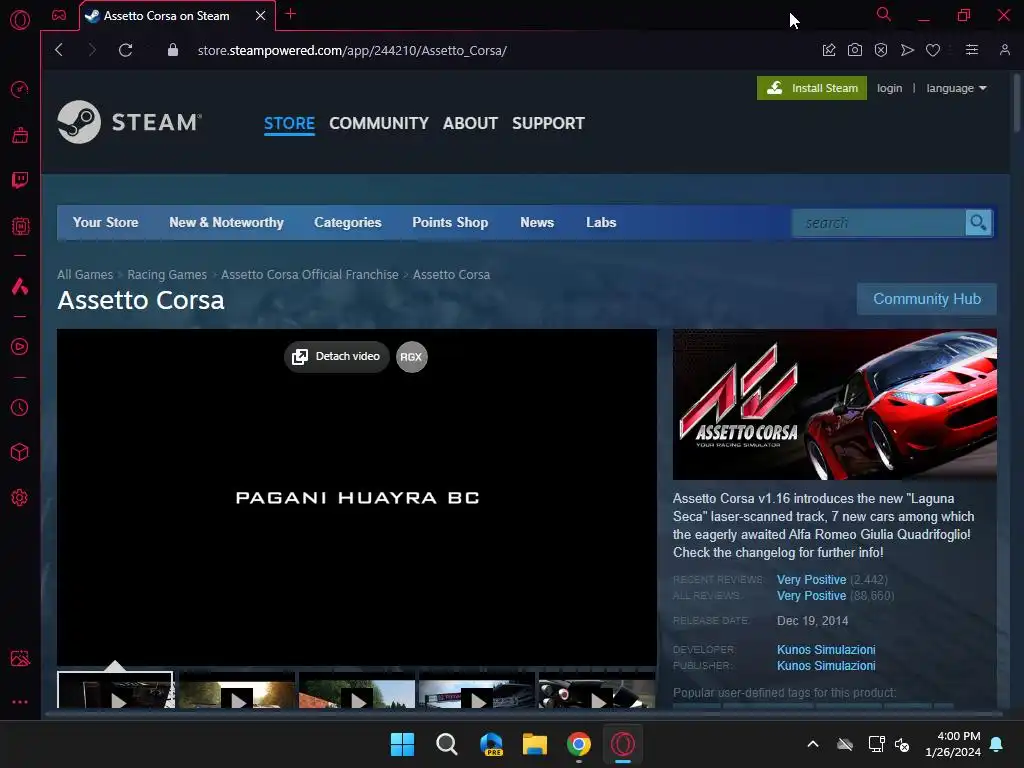Open a new tab with plus button

tap(291, 14)
